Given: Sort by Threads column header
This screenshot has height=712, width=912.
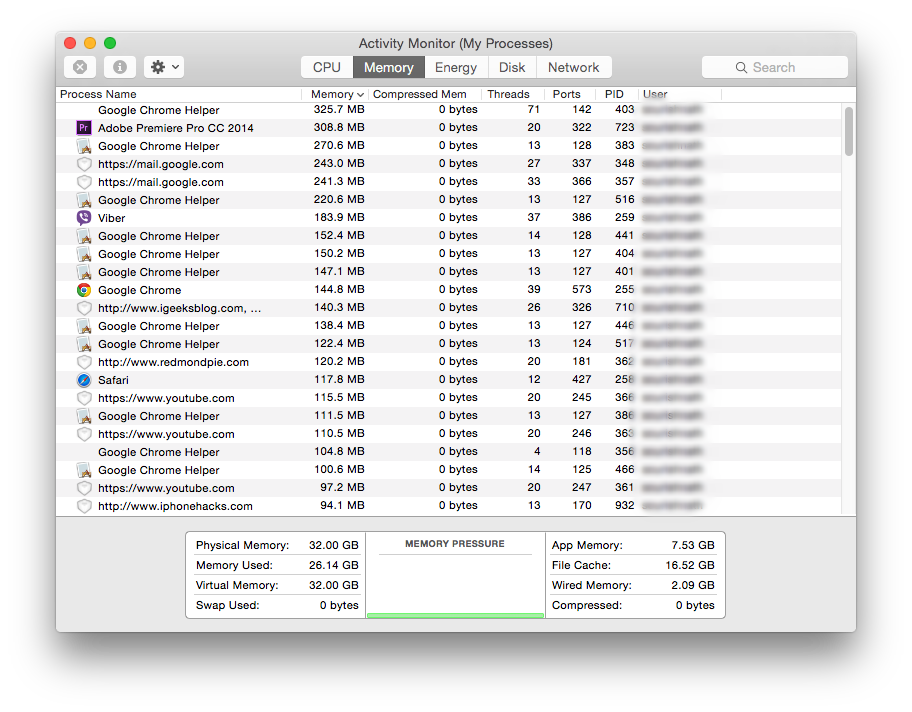Looking at the screenshot, I should pos(513,94).
